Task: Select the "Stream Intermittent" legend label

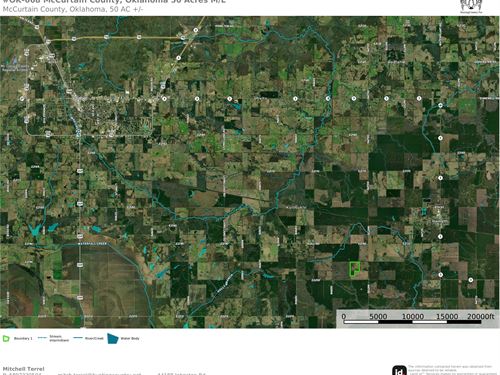Action: [x=59, y=339]
